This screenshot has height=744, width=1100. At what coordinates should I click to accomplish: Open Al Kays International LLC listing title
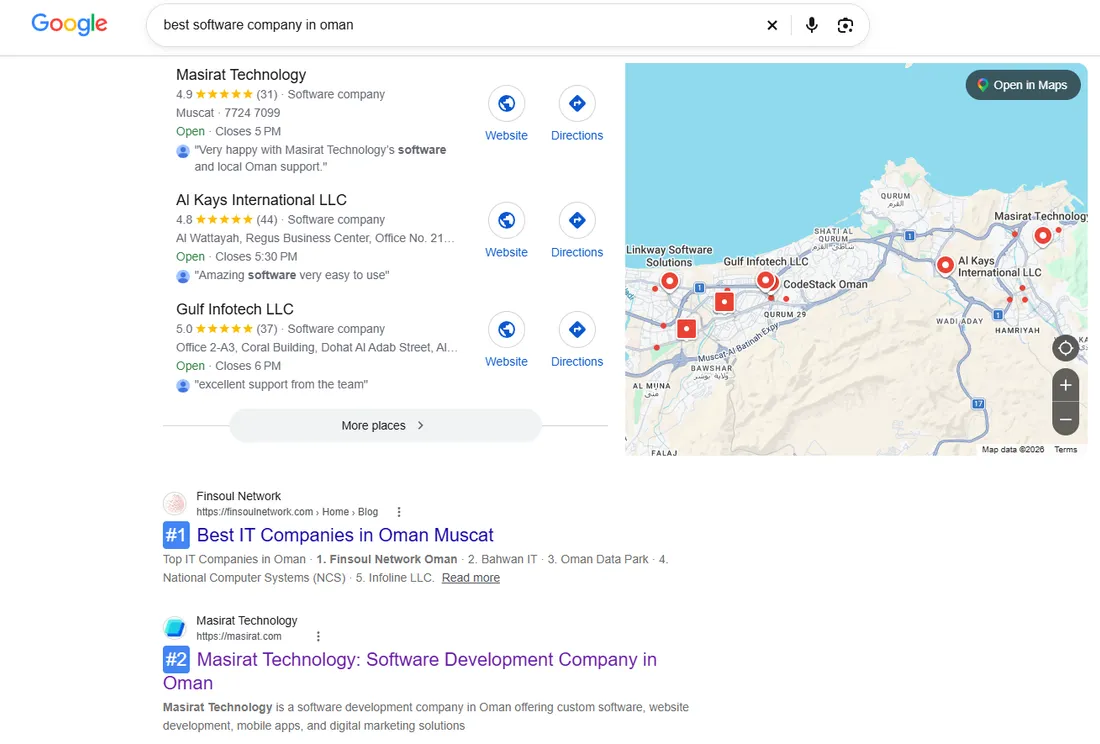pos(261,200)
